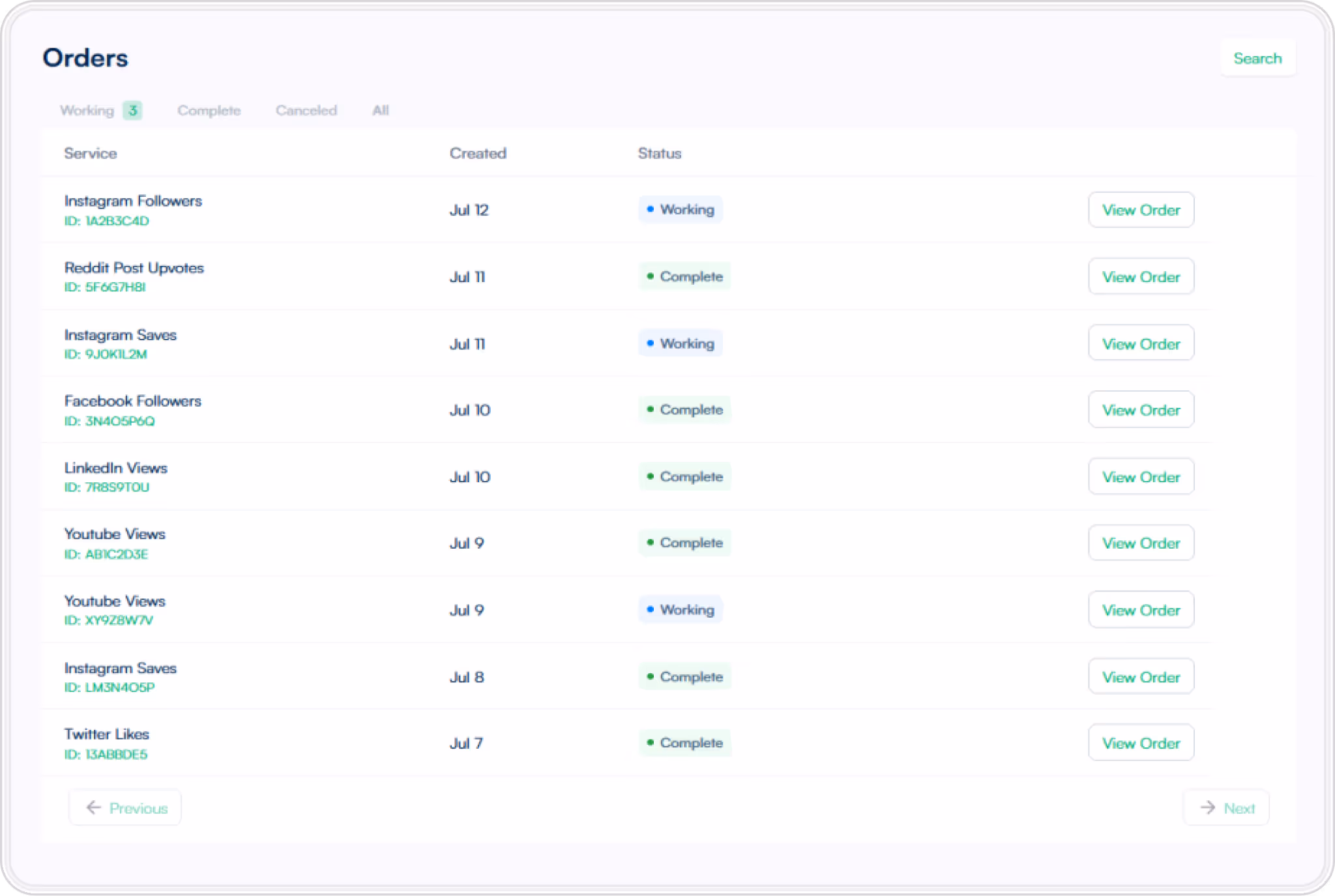Click the ID LM3N4O5P text
Image resolution: width=1335 pixels, height=896 pixels.
coord(110,687)
